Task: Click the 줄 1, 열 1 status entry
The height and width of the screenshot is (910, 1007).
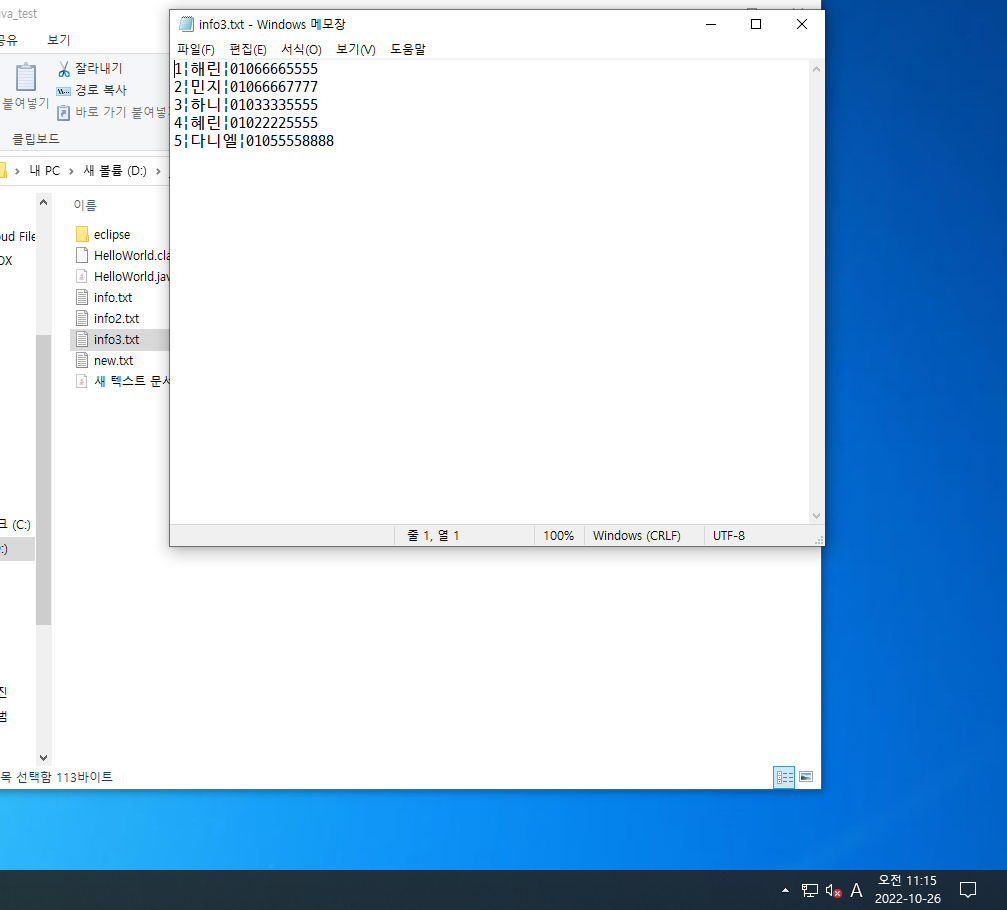Action: click(x=433, y=536)
